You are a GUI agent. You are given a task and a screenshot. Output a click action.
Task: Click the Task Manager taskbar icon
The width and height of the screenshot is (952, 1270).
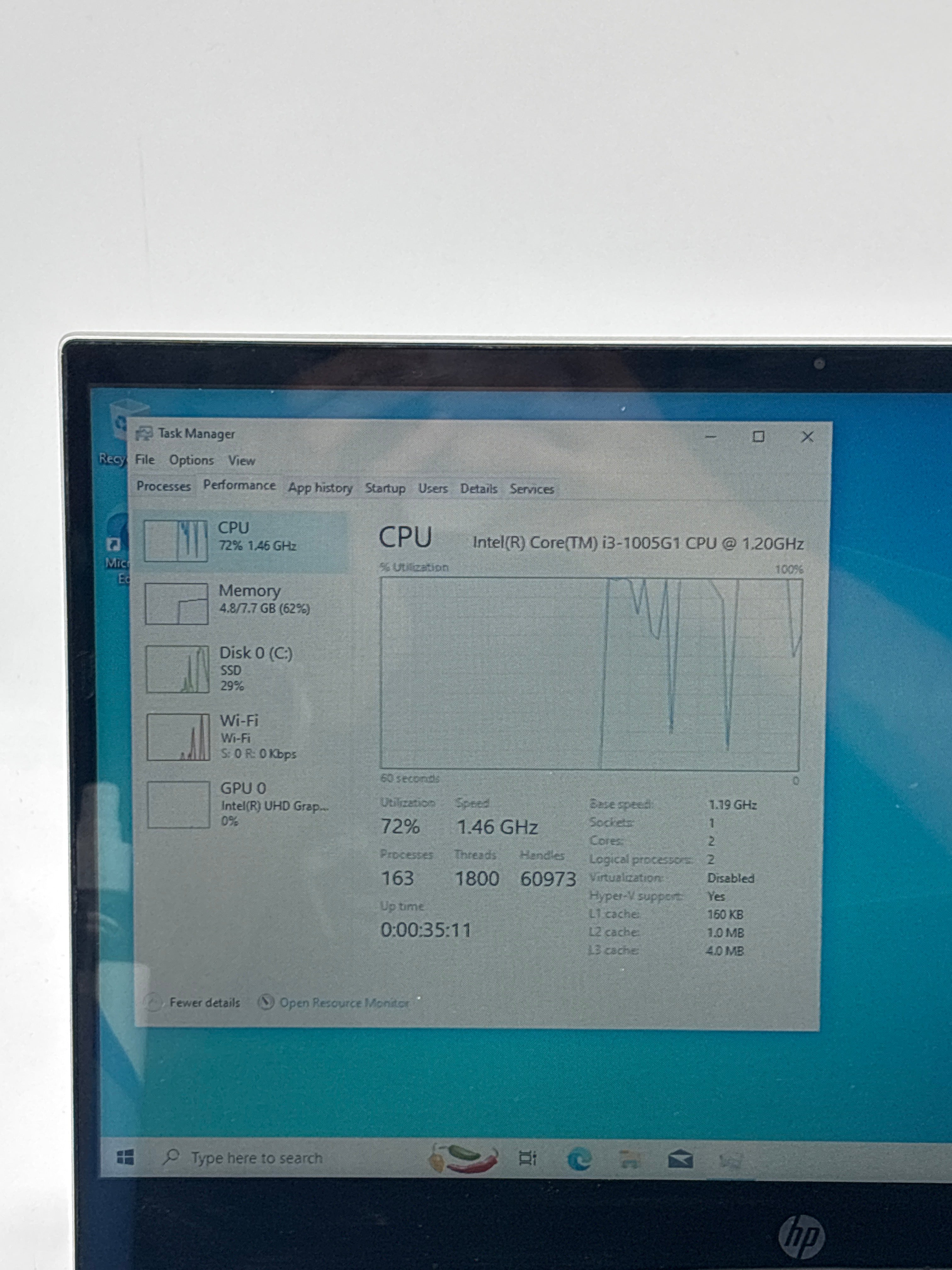(730, 1161)
